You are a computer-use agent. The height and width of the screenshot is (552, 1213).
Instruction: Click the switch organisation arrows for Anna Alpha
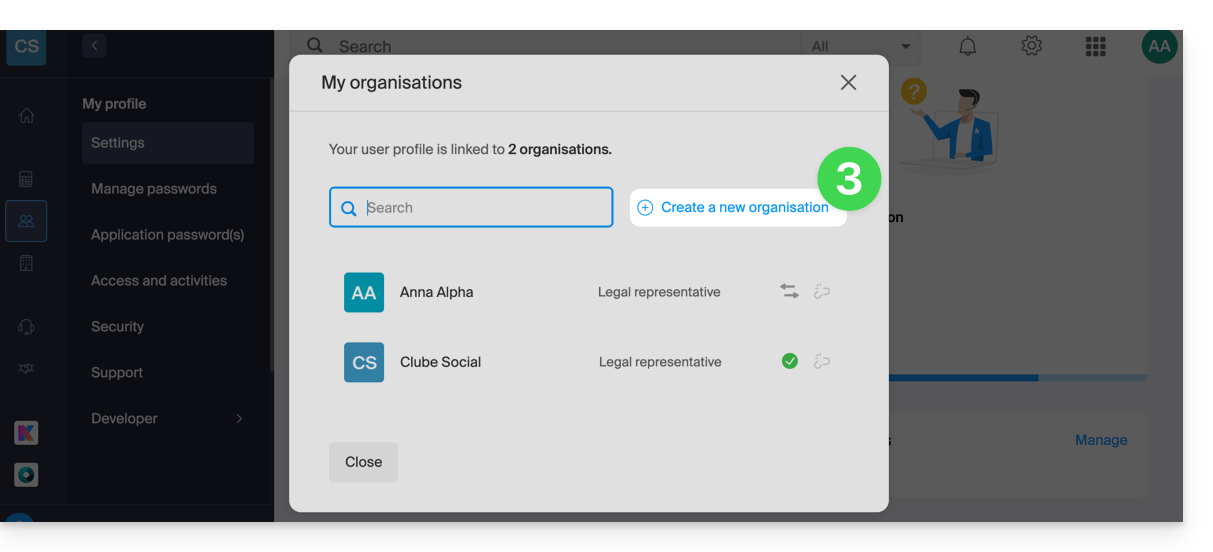click(x=789, y=292)
